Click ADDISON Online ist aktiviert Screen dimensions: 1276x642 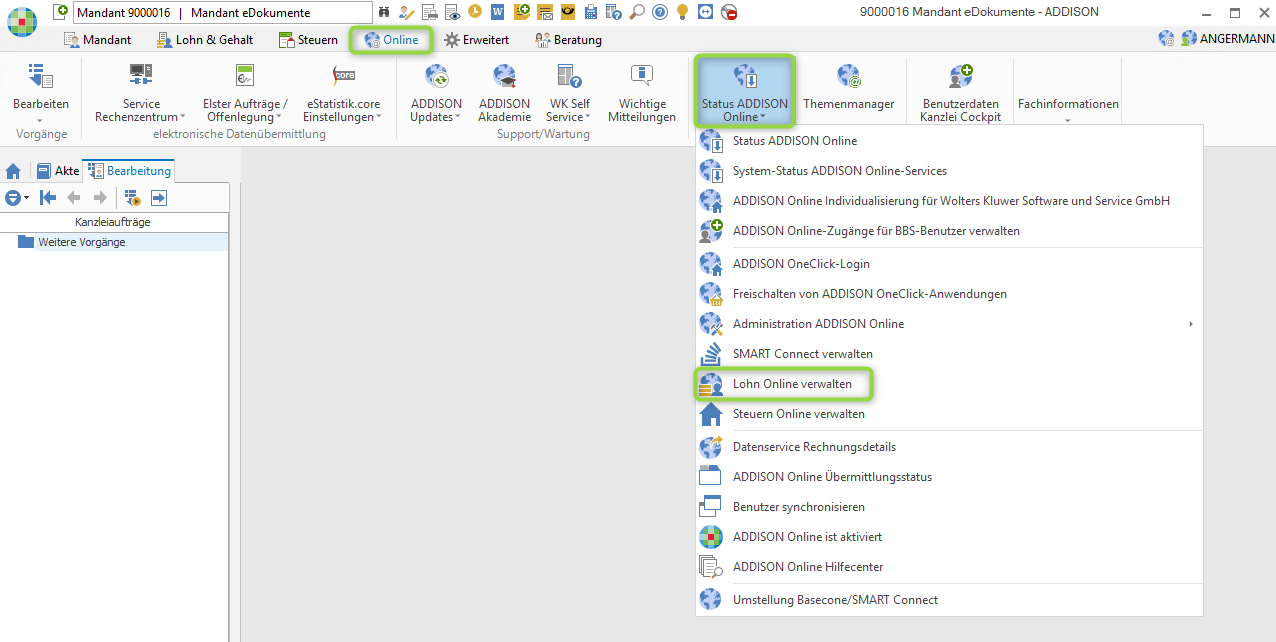948,537
